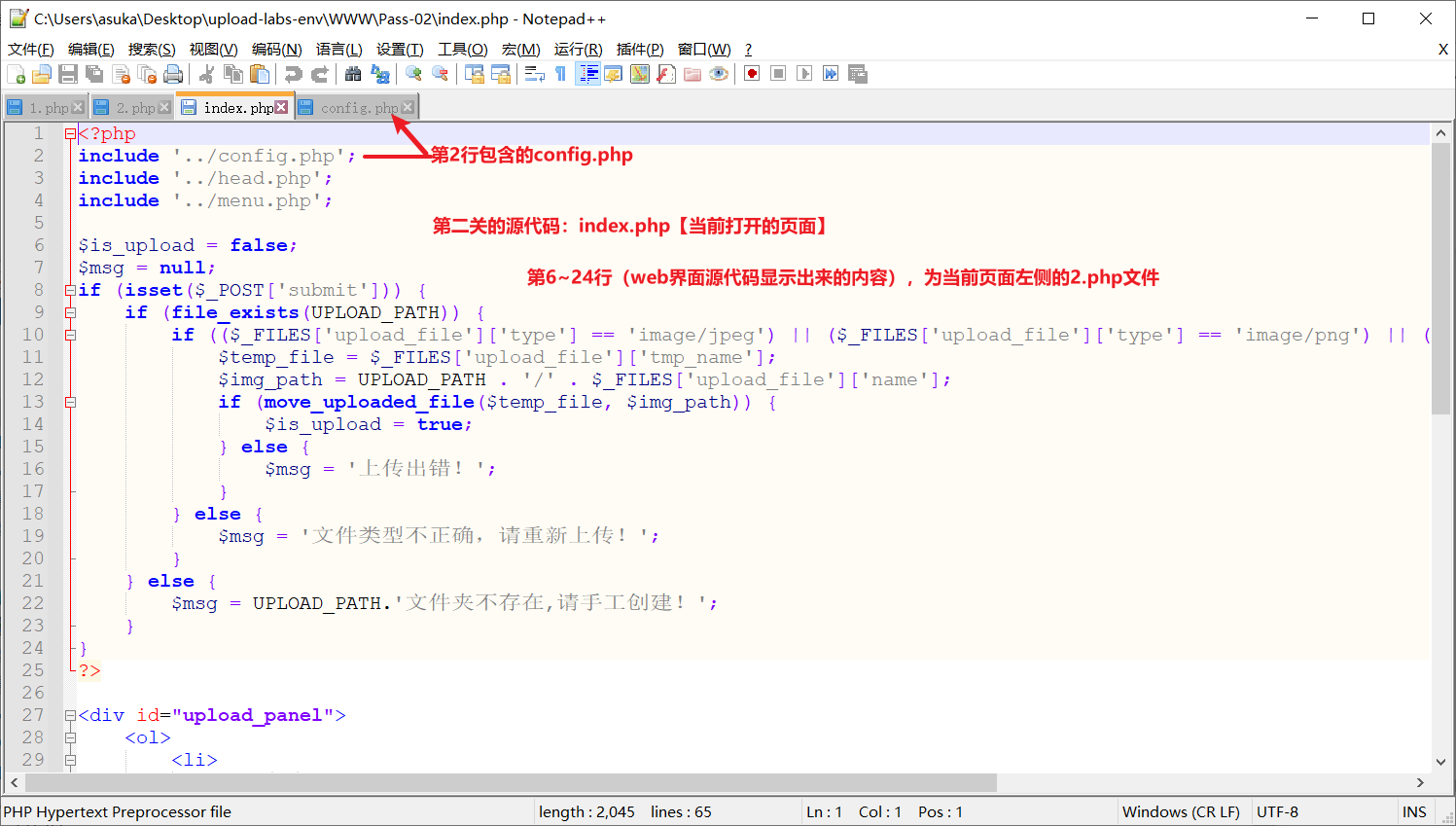Create a new file with the New icon

point(17,74)
